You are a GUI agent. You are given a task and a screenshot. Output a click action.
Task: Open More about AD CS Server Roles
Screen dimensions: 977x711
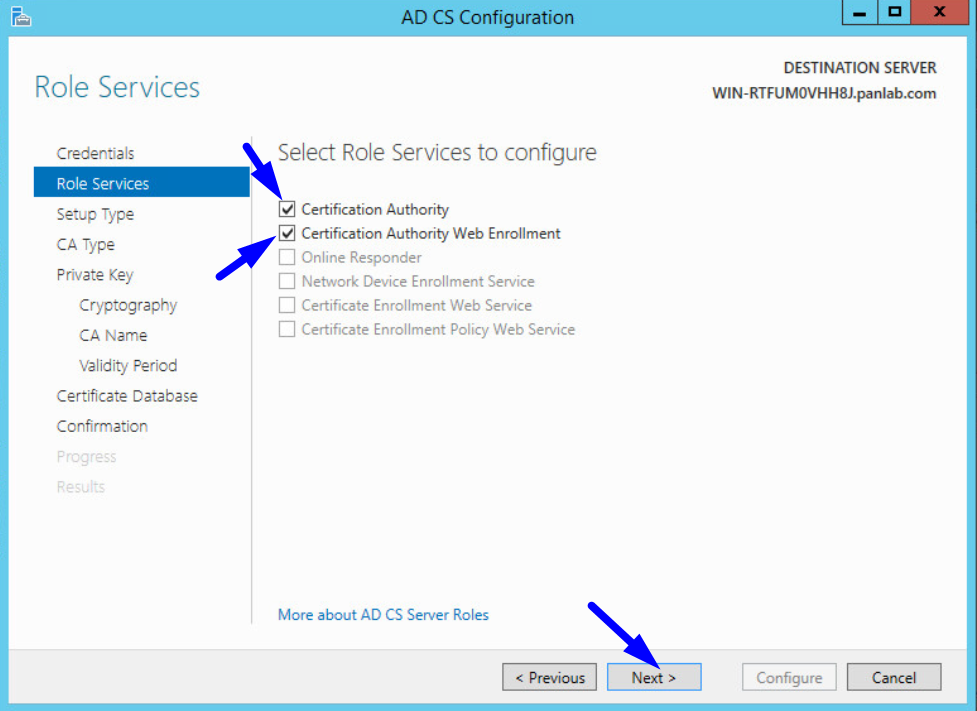pos(383,614)
